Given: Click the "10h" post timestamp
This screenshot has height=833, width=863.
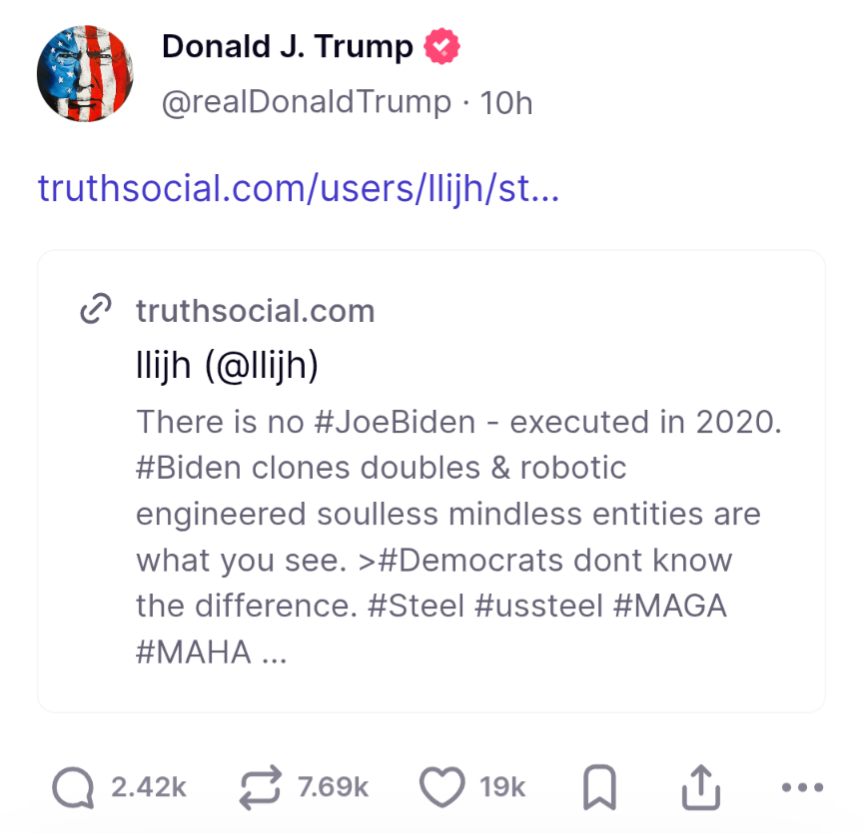Looking at the screenshot, I should [x=506, y=102].
